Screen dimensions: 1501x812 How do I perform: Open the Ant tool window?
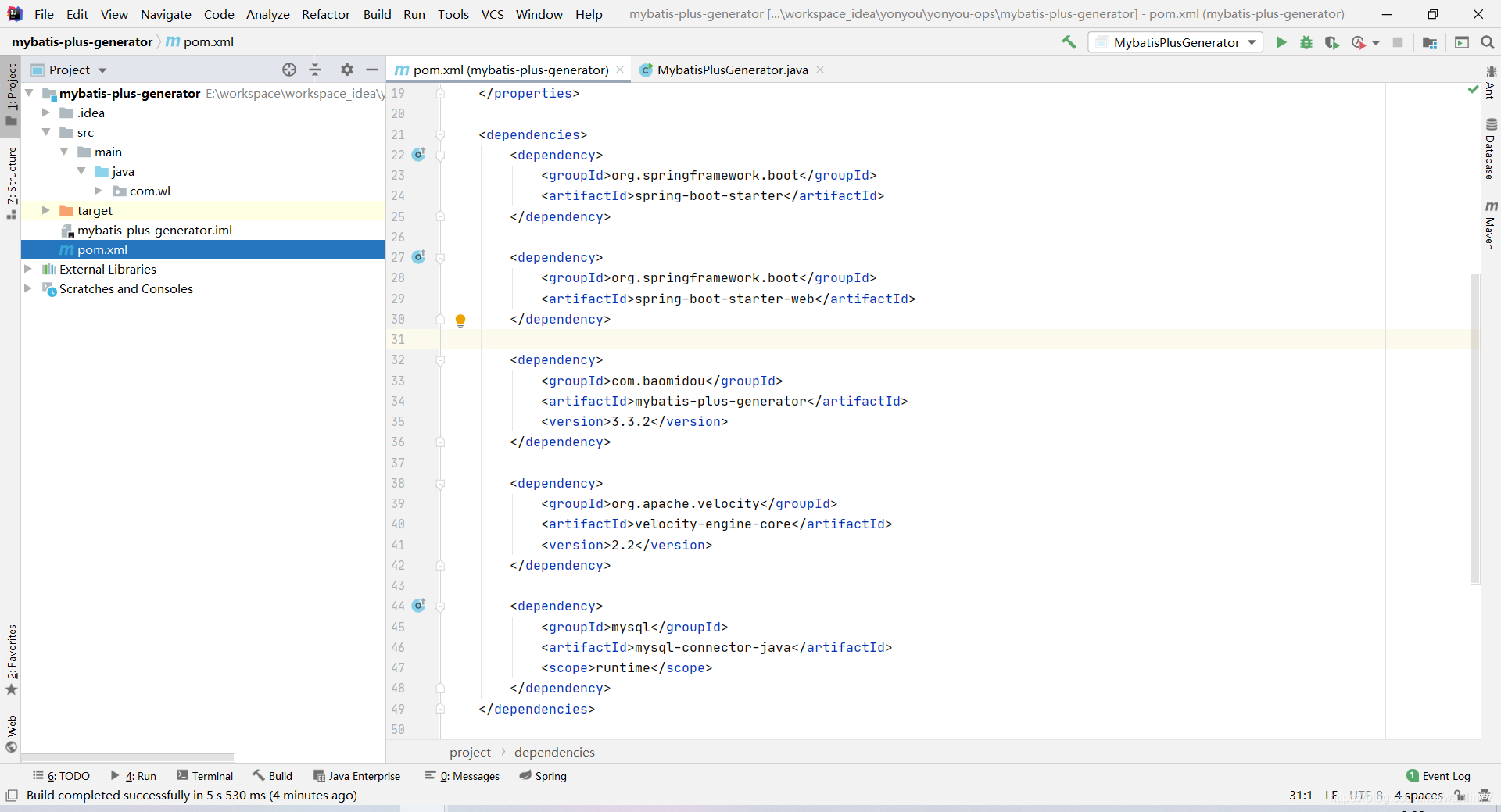click(x=1491, y=82)
